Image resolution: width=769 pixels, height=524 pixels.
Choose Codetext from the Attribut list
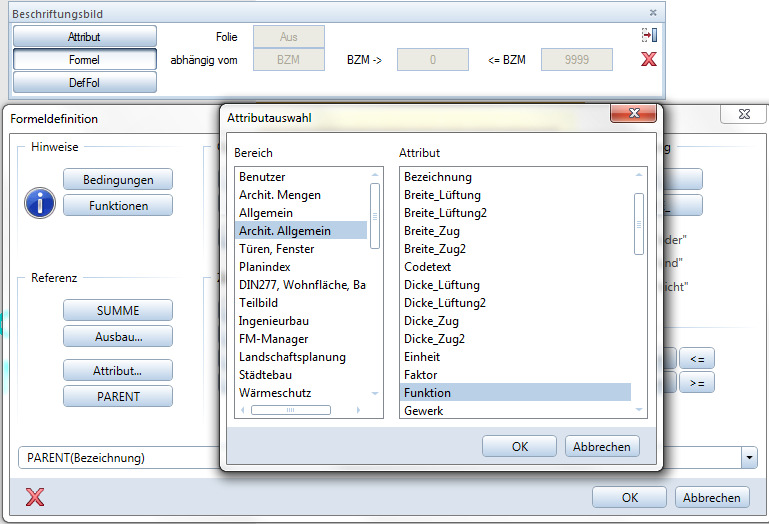pos(428,267)
